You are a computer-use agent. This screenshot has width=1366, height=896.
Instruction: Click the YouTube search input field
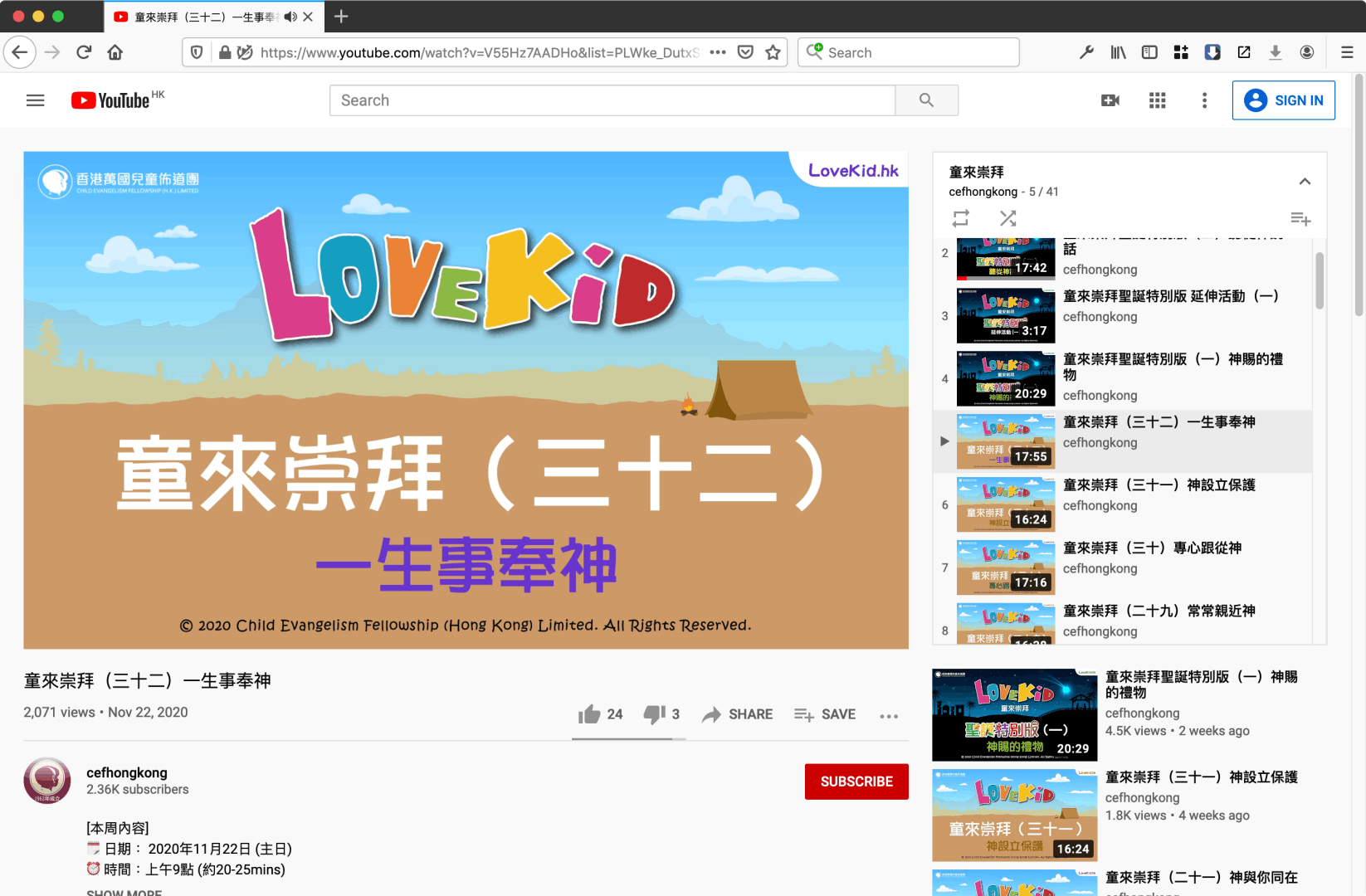coord(612,100)
